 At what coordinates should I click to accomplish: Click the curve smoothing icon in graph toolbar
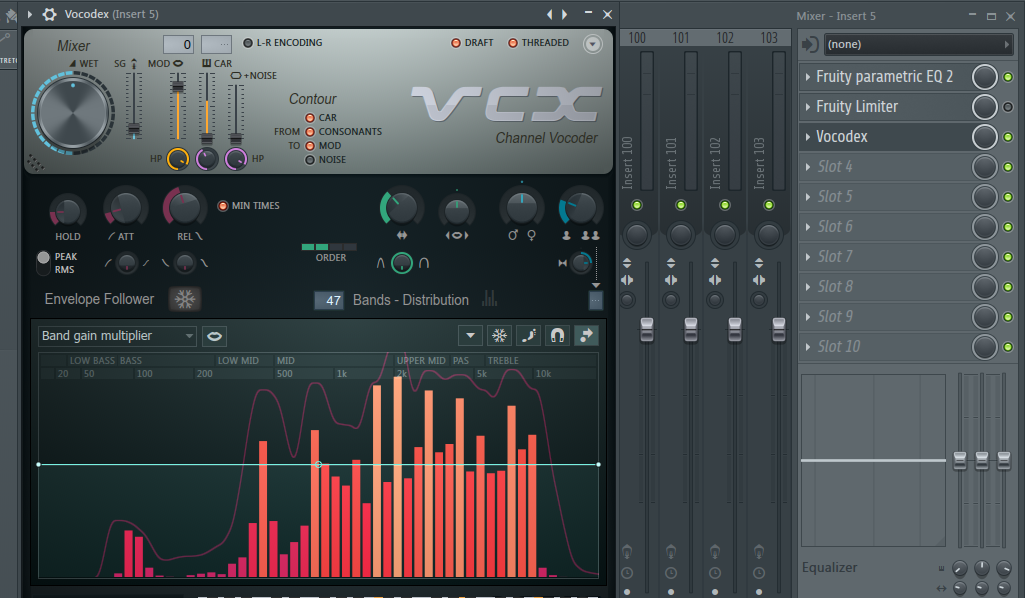tap(528, 336)
